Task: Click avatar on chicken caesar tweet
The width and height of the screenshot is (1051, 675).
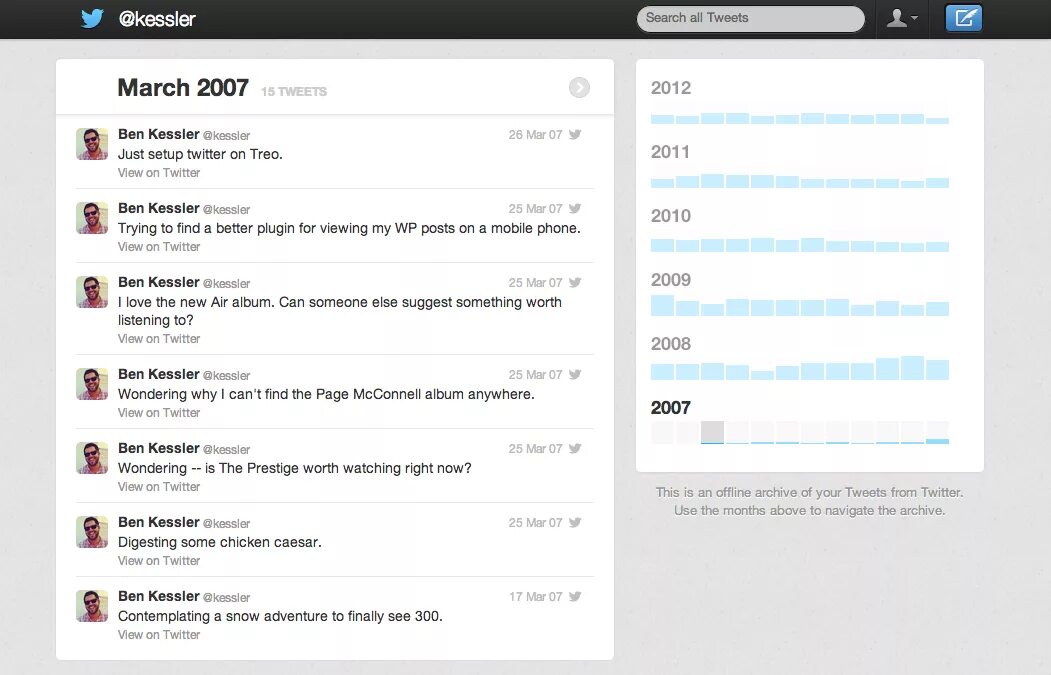Action: tap(92, 532)
